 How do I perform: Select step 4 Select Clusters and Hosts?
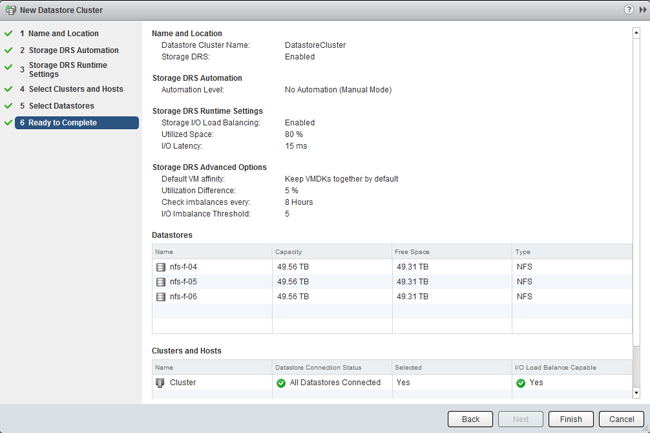[x=76, y=89]
